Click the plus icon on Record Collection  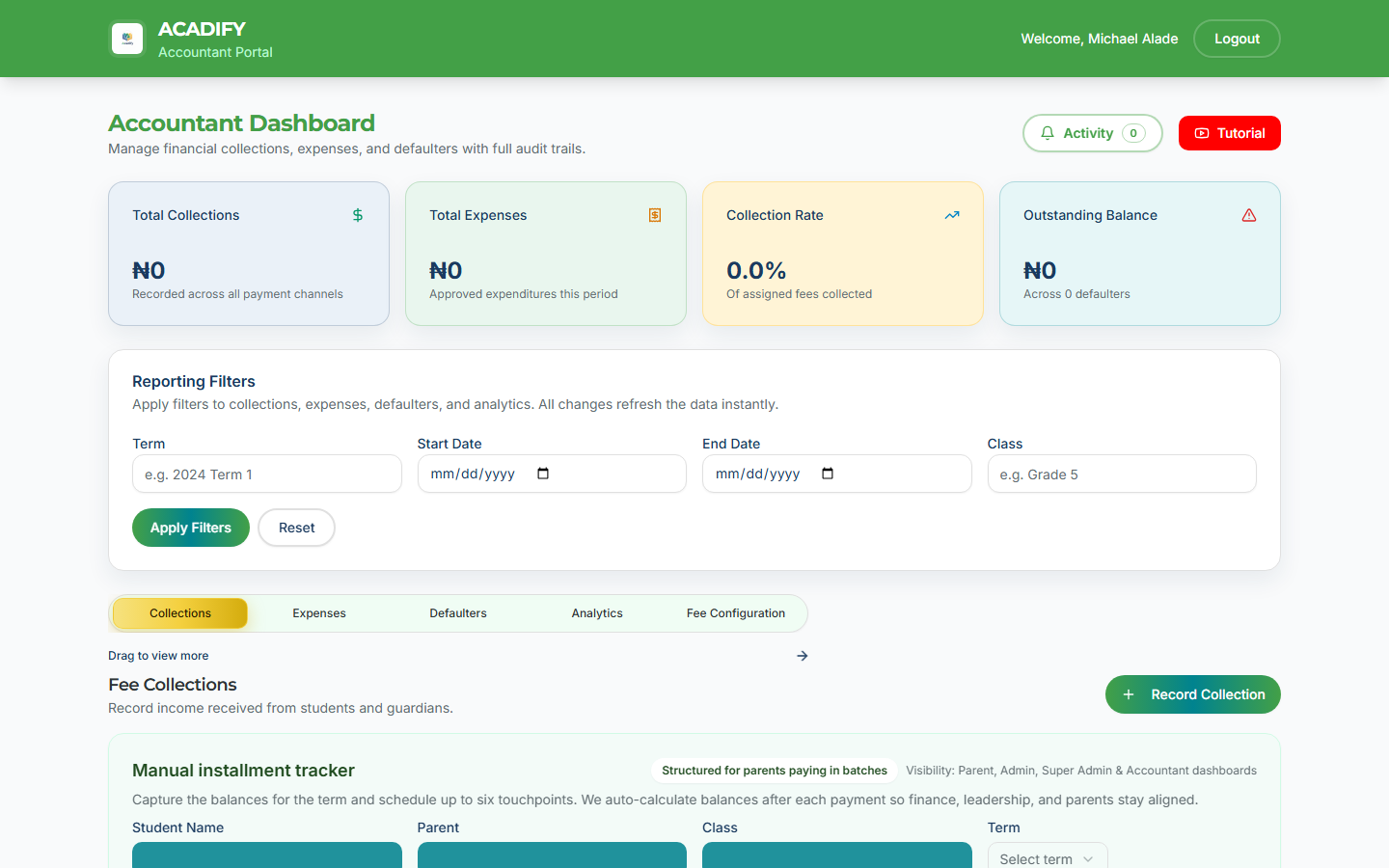(1129, 693)
